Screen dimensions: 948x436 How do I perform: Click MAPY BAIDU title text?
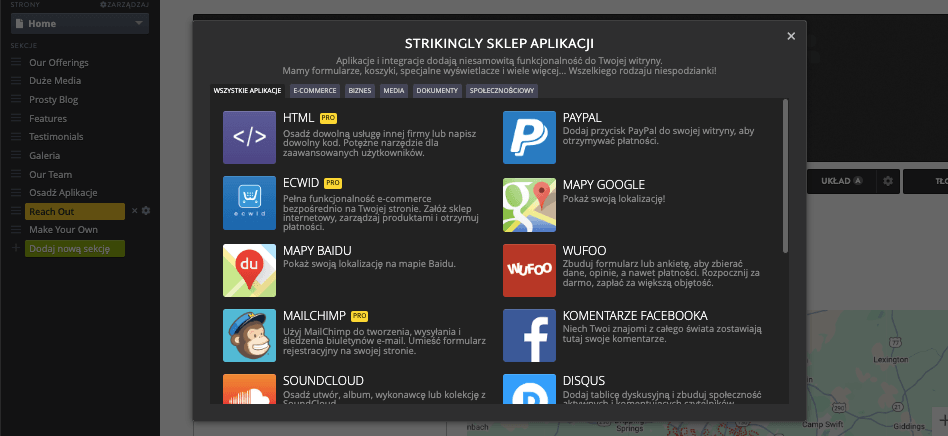coord(317,250)
